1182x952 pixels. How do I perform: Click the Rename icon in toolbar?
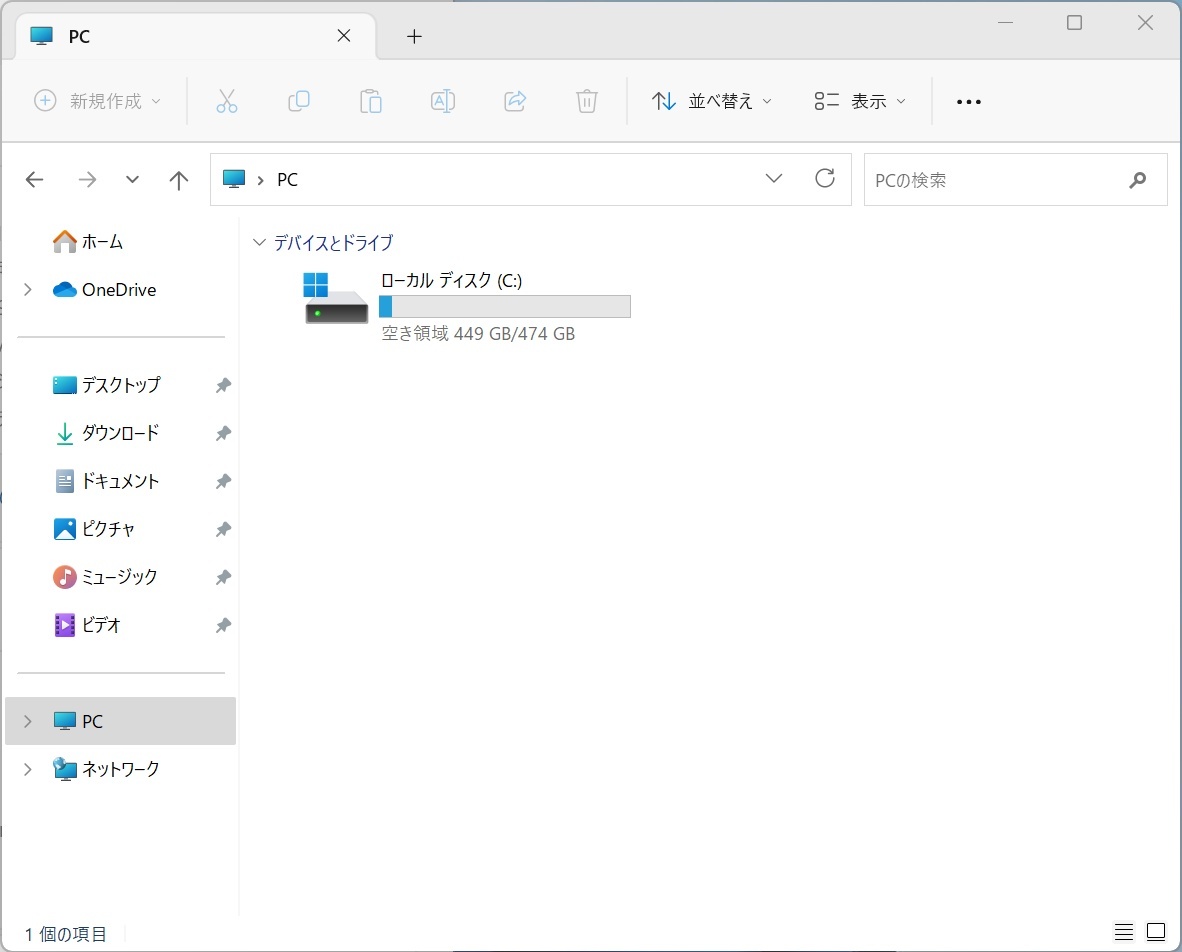[x=442, y=101]
